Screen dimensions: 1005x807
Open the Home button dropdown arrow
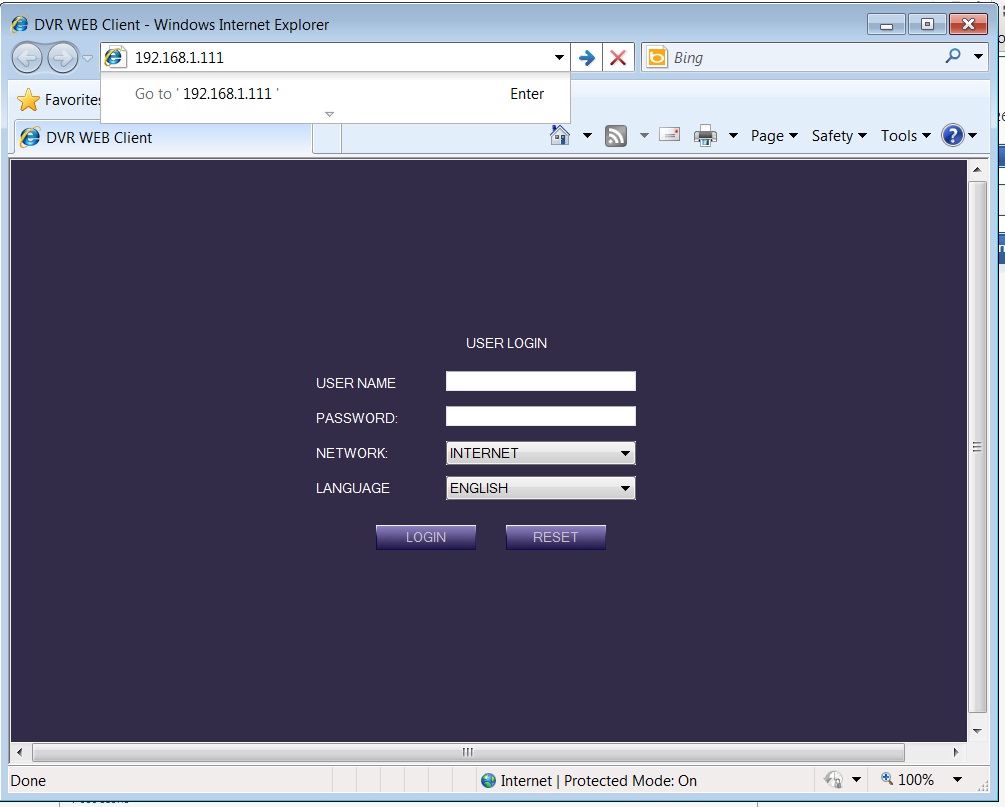click(587, 135)
